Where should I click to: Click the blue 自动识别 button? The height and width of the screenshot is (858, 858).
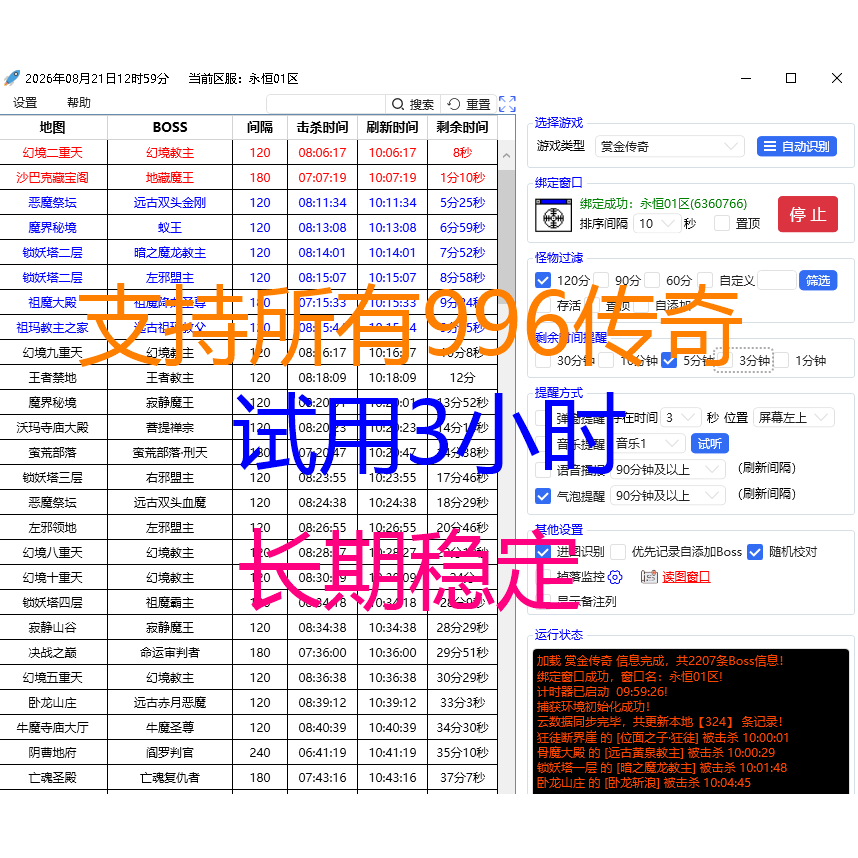[797, 146]
